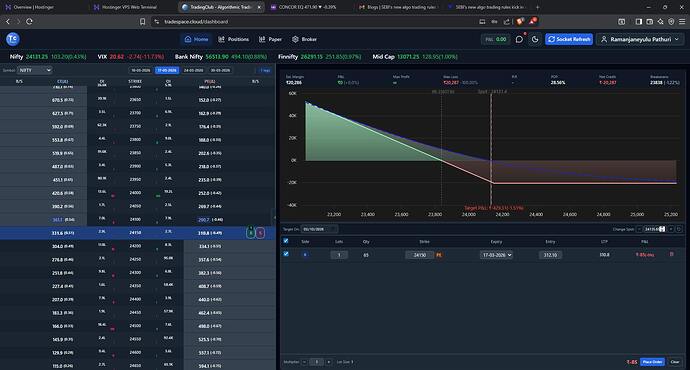This screenshot has width=690, height=370.
Task: Increase the multiplier with plus button
Action: tap(329, 362)
